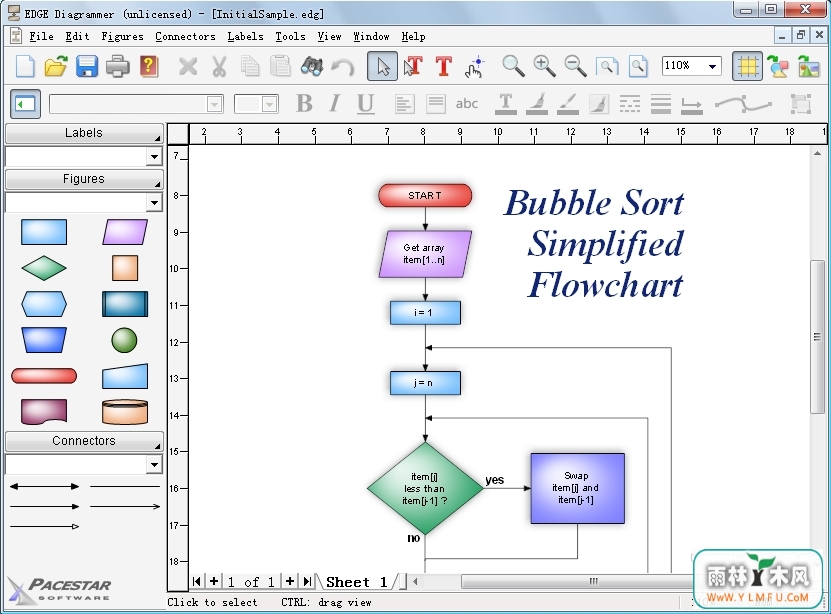Save the diagram with the floppy disk icon

click(x=86, y=67)
